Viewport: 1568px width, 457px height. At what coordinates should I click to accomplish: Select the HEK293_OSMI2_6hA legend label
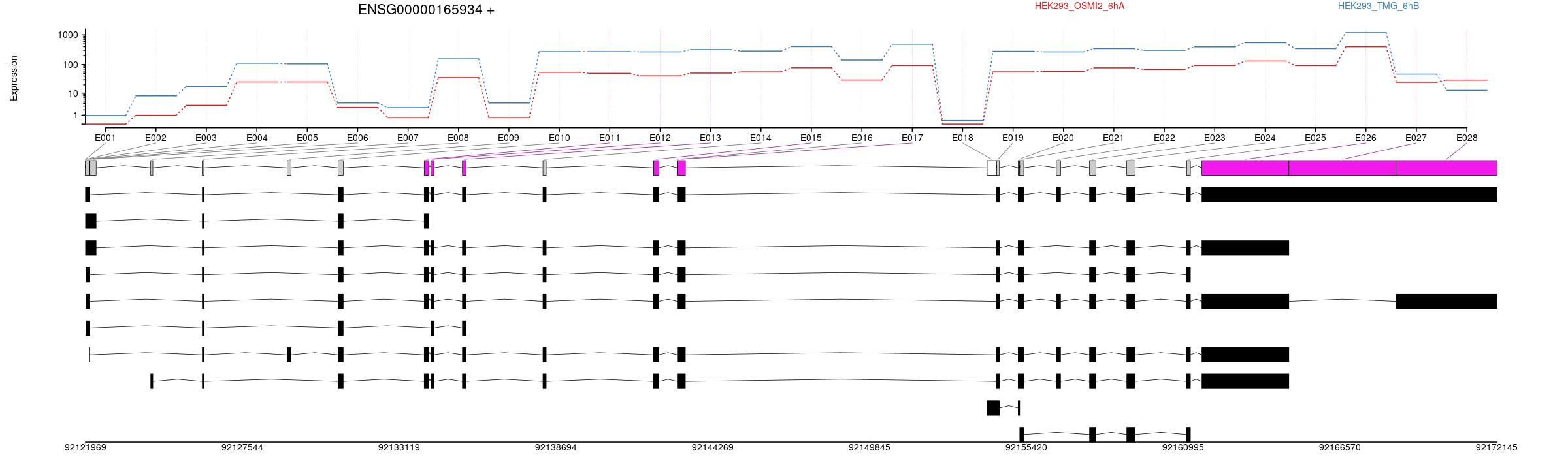1079,6
